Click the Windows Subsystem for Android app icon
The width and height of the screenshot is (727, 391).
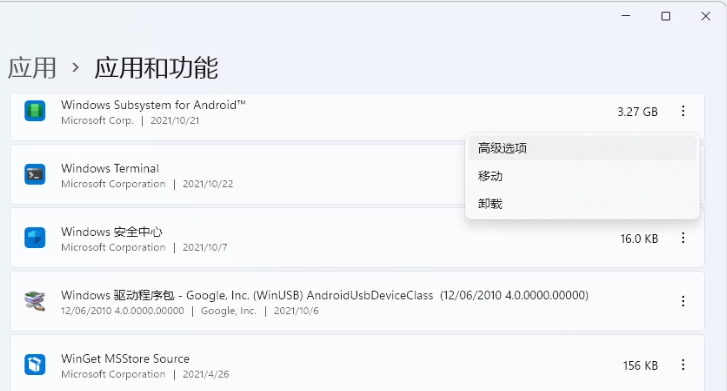coord(35,111)
